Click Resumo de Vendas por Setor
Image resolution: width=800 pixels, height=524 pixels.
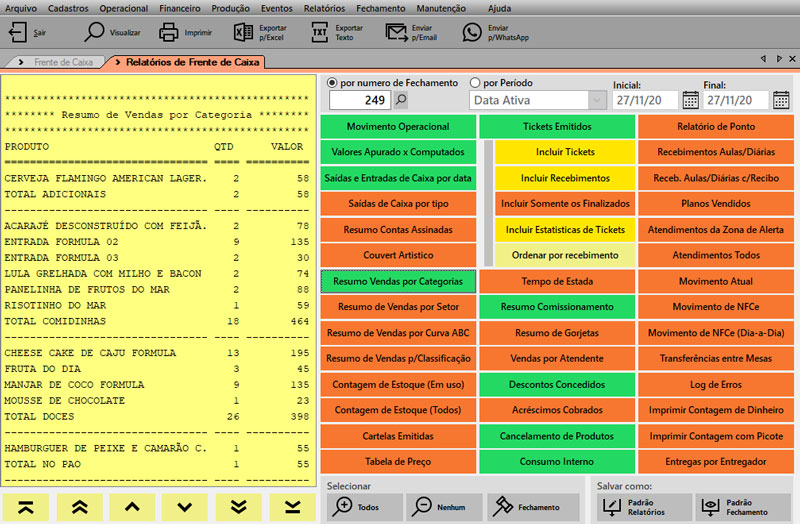pos(398,307)
